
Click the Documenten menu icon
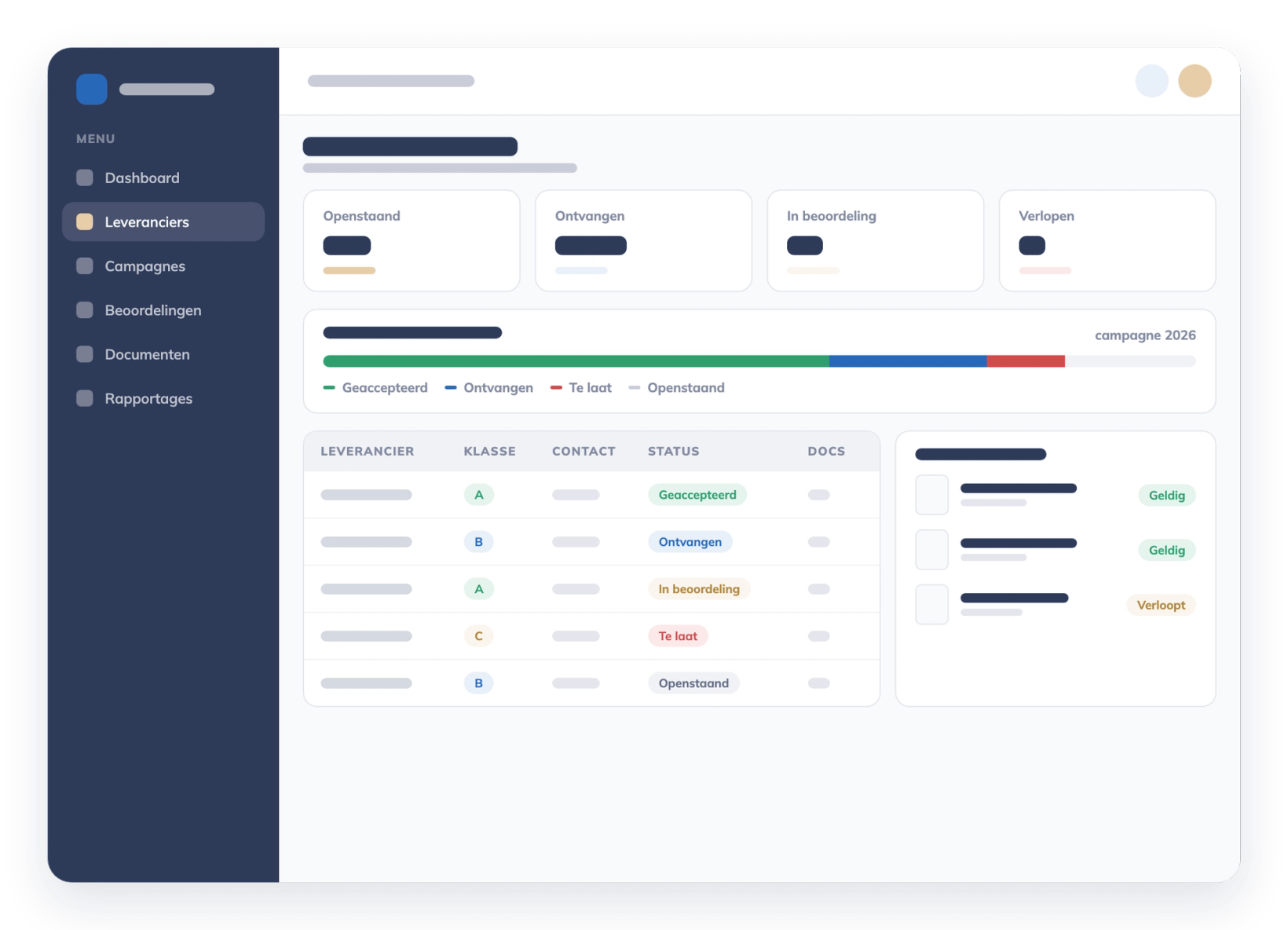pos(85,353)
